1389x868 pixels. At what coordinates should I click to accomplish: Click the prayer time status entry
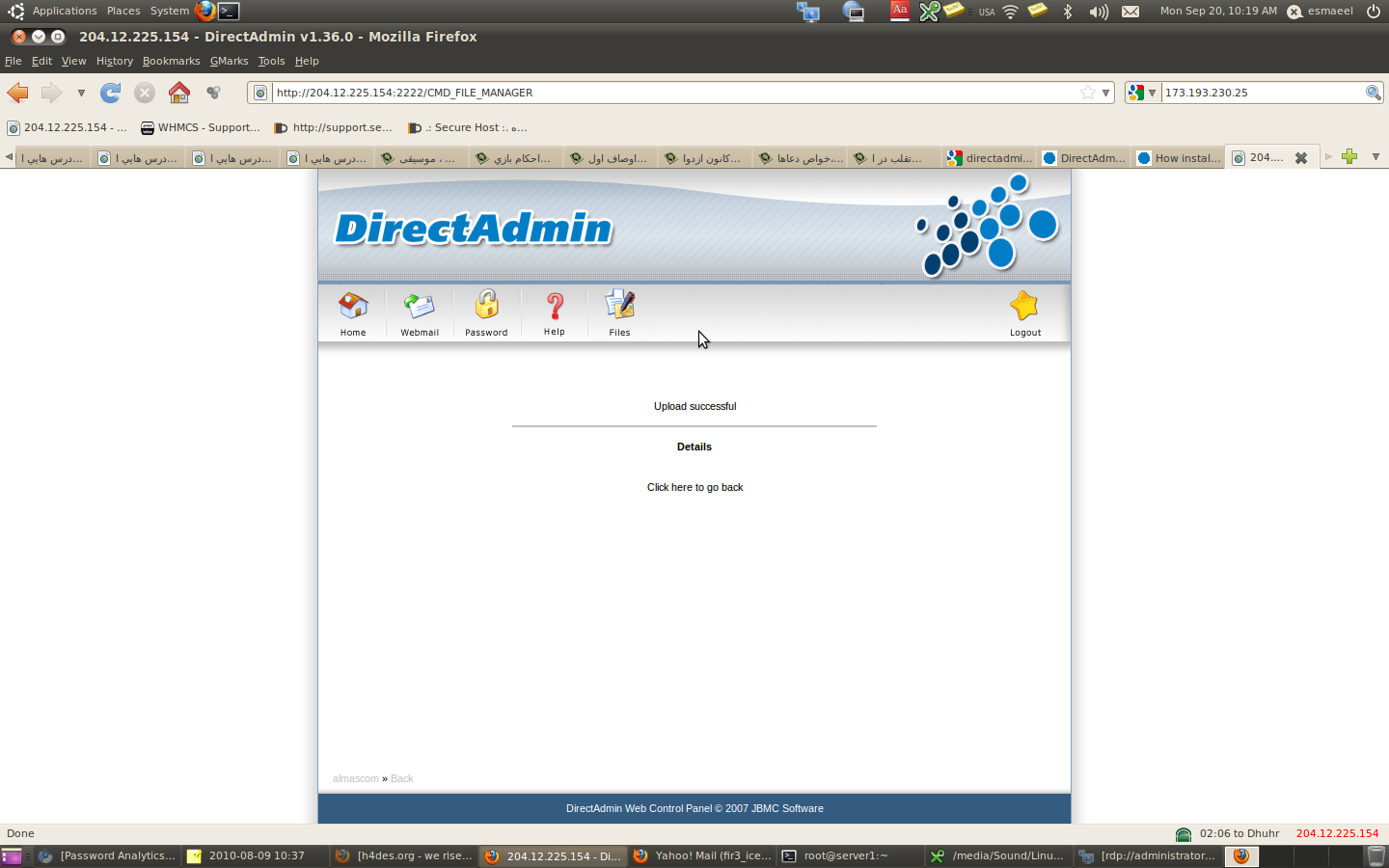[1228, 833]
